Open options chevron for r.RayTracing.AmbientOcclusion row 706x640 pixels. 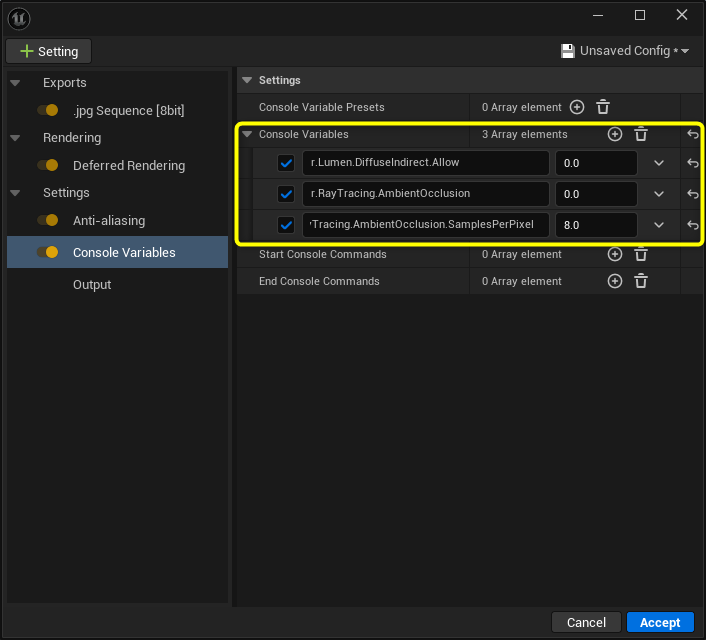(x=659, y=194)
